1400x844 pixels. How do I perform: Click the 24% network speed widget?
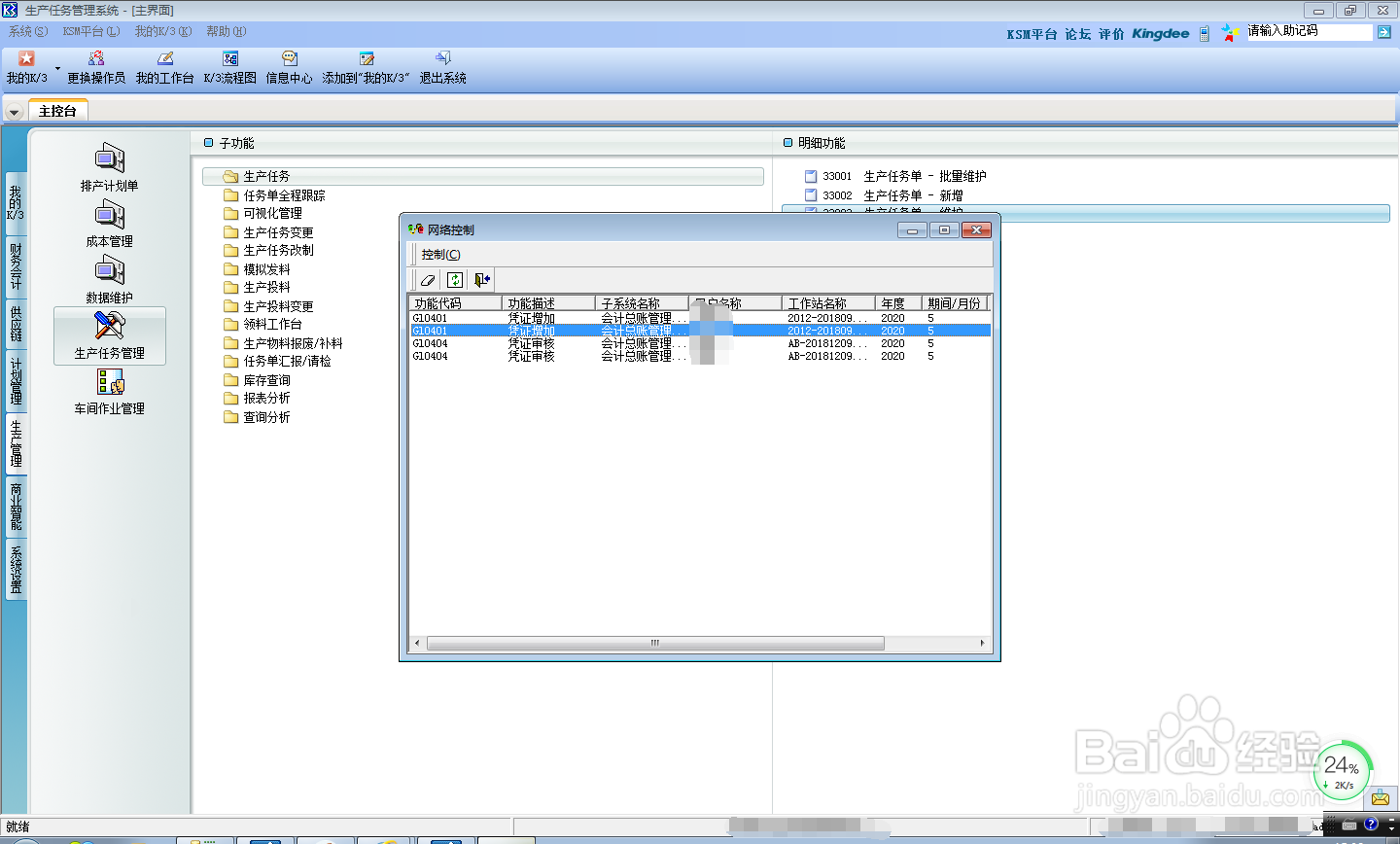1342,770
